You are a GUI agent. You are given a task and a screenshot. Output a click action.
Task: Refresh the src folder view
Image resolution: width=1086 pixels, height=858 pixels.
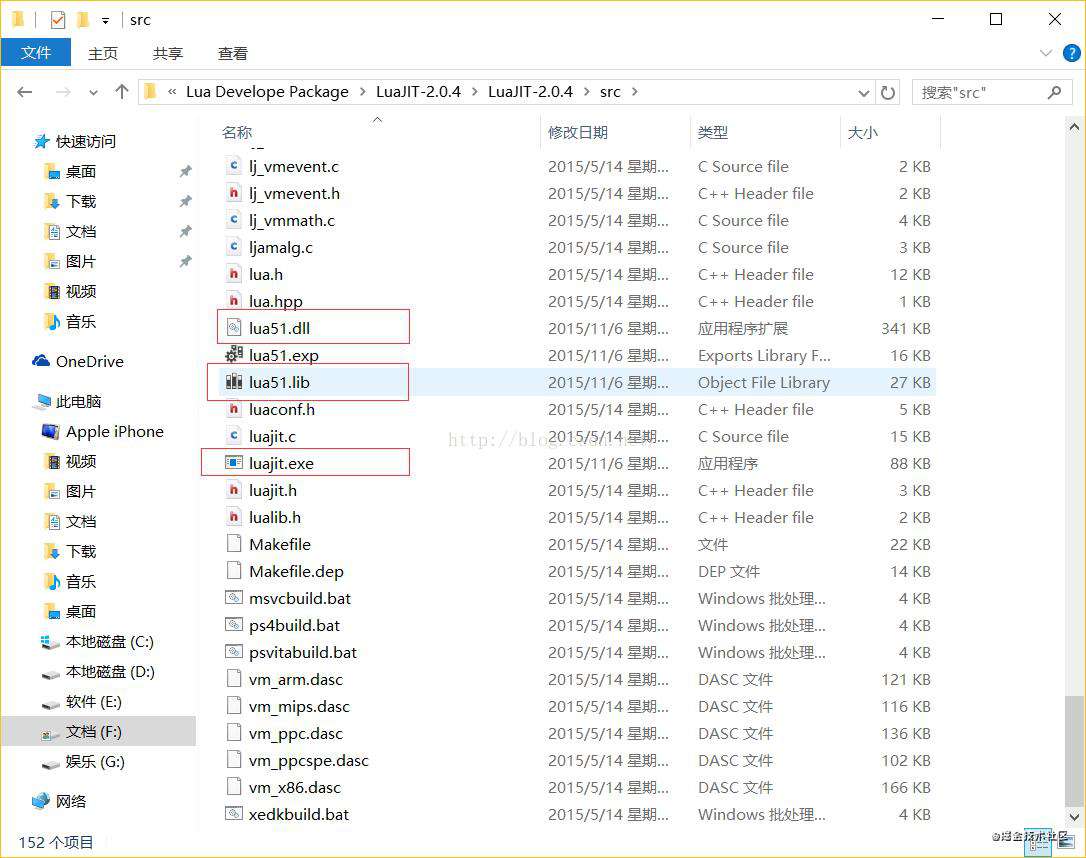(x=888, y=92)
